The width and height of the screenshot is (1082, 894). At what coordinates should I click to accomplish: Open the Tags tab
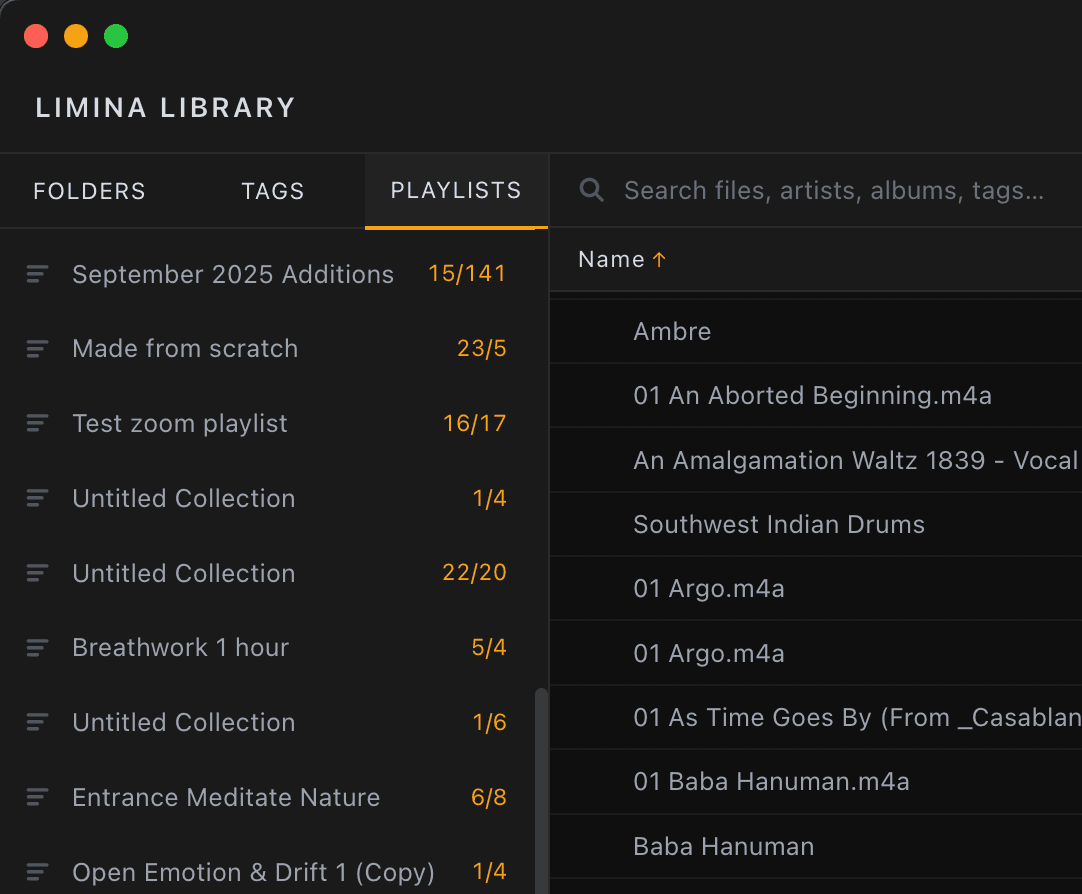click(273, 191)
